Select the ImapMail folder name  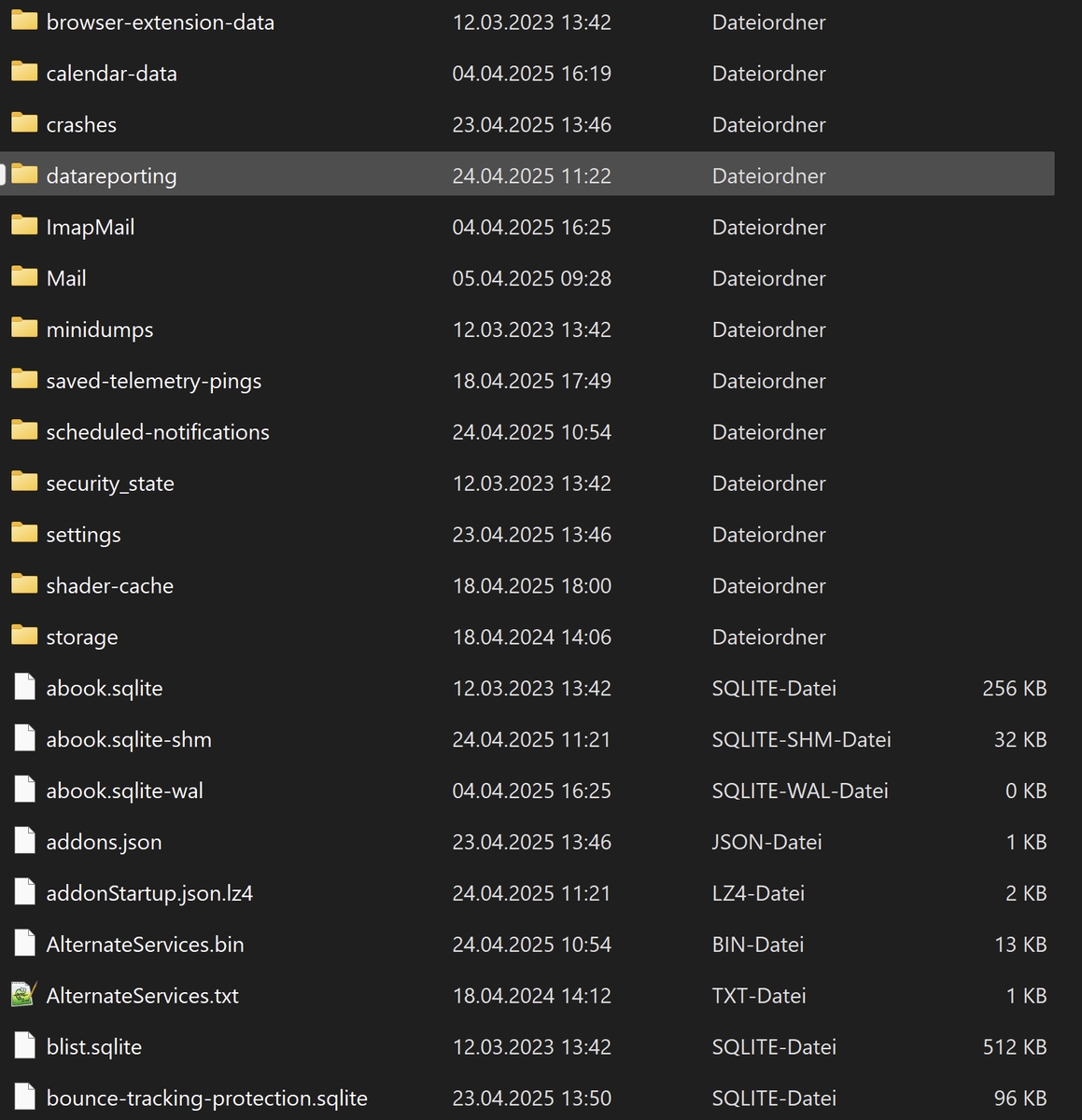[91, 228]
